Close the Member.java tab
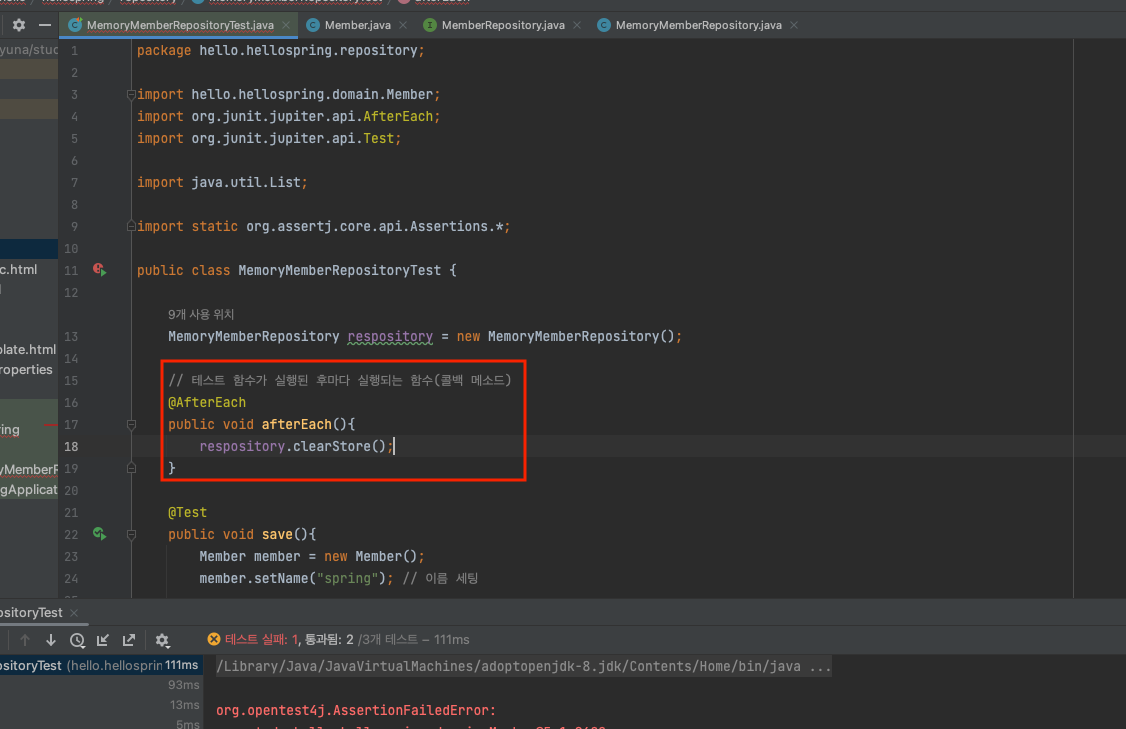1126x729 pixels. [x=403, y=25]
